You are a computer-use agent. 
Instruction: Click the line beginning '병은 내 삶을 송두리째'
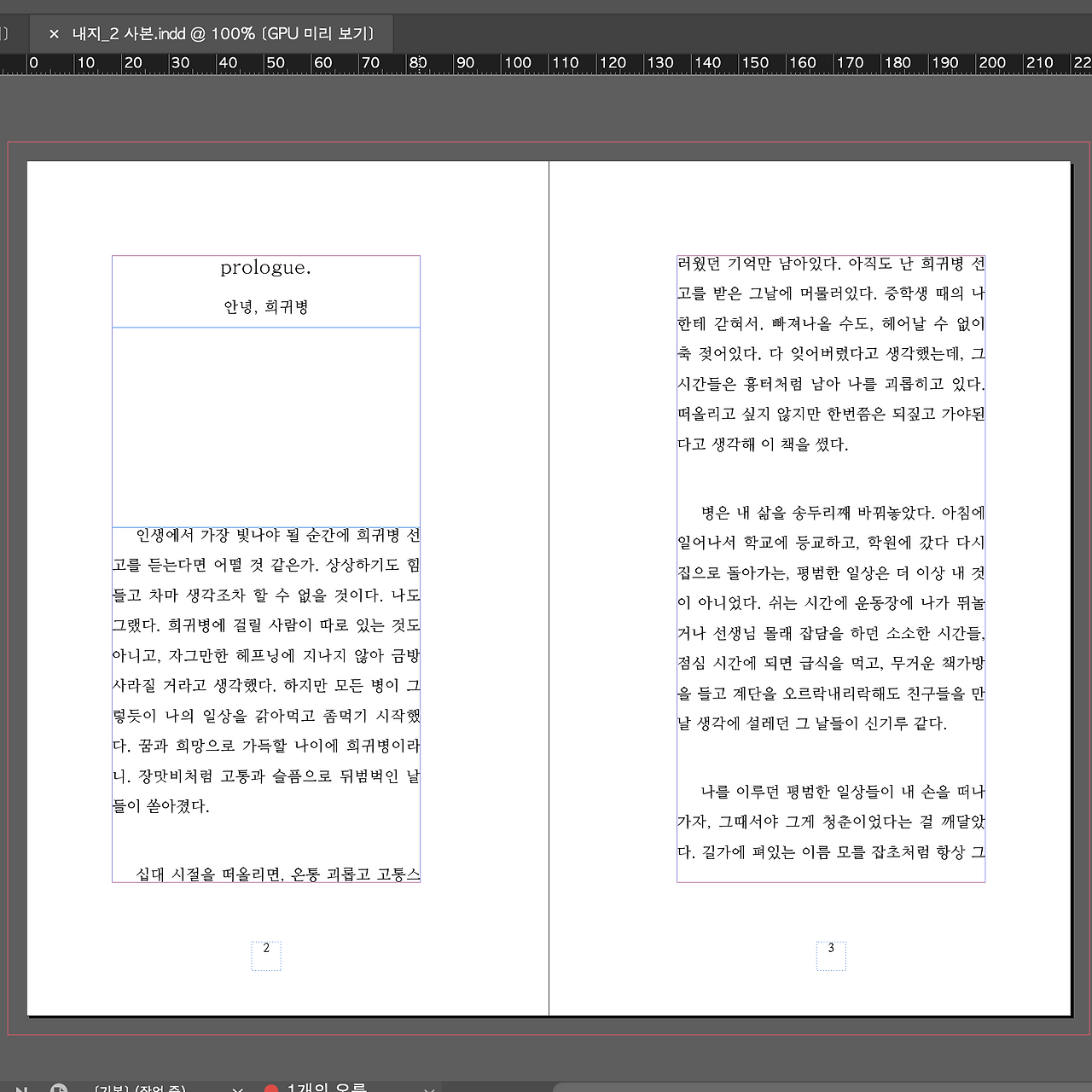(x=843, y=513)
